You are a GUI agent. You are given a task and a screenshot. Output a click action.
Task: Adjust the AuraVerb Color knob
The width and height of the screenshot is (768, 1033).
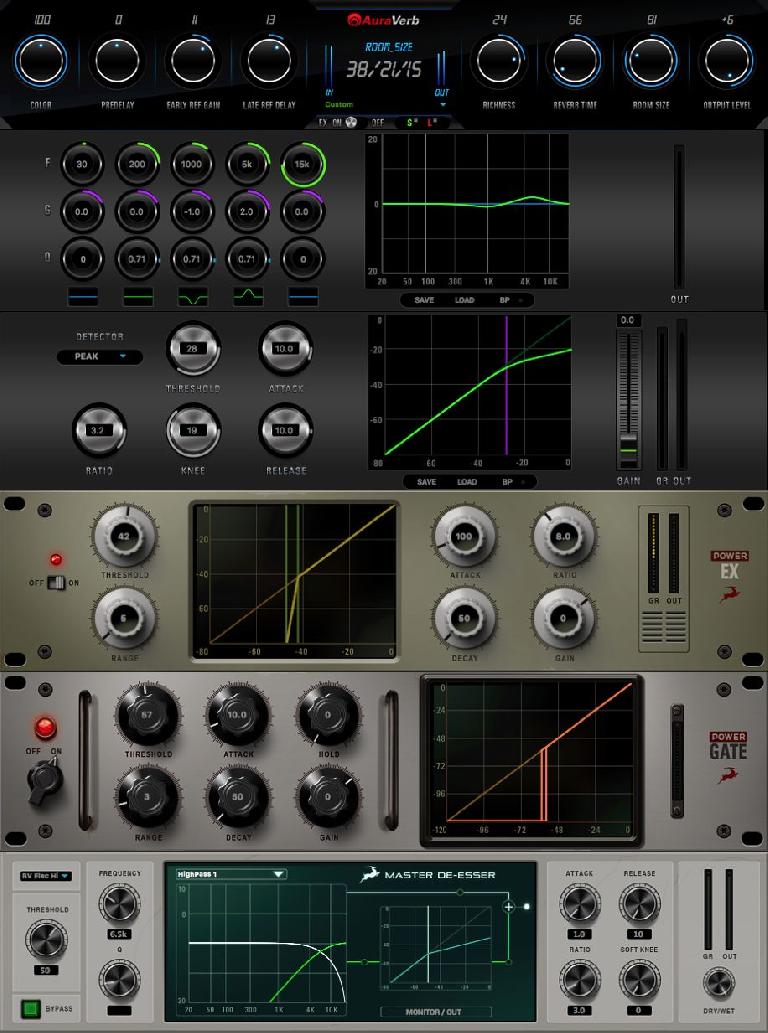pyautogui.click(x=41, y=61)
